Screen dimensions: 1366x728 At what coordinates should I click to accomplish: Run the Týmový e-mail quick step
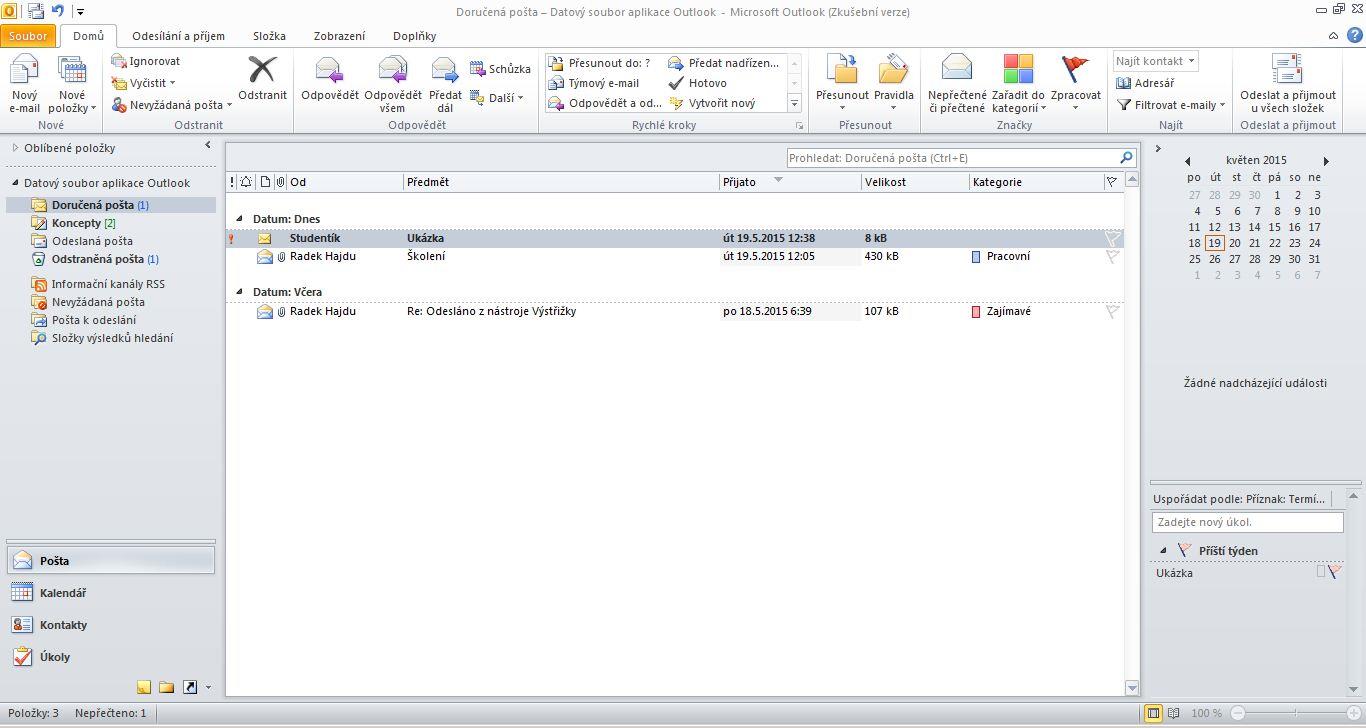click(x=594, y=83)
